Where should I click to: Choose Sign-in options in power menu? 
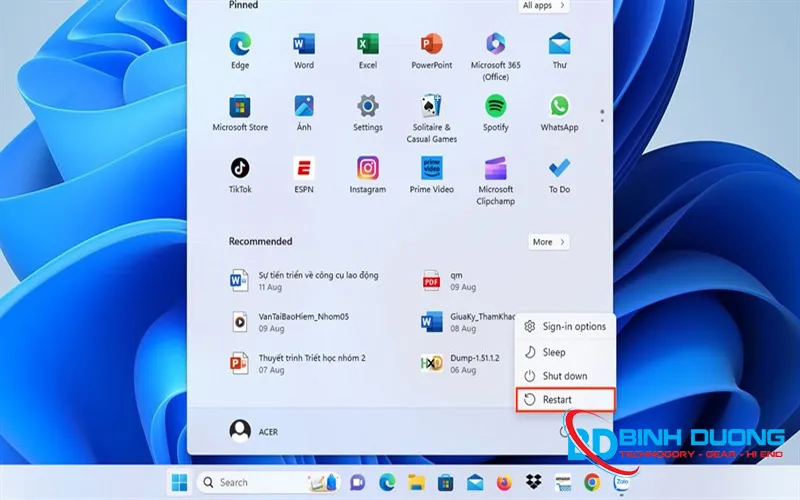click(x=565, y=327)
